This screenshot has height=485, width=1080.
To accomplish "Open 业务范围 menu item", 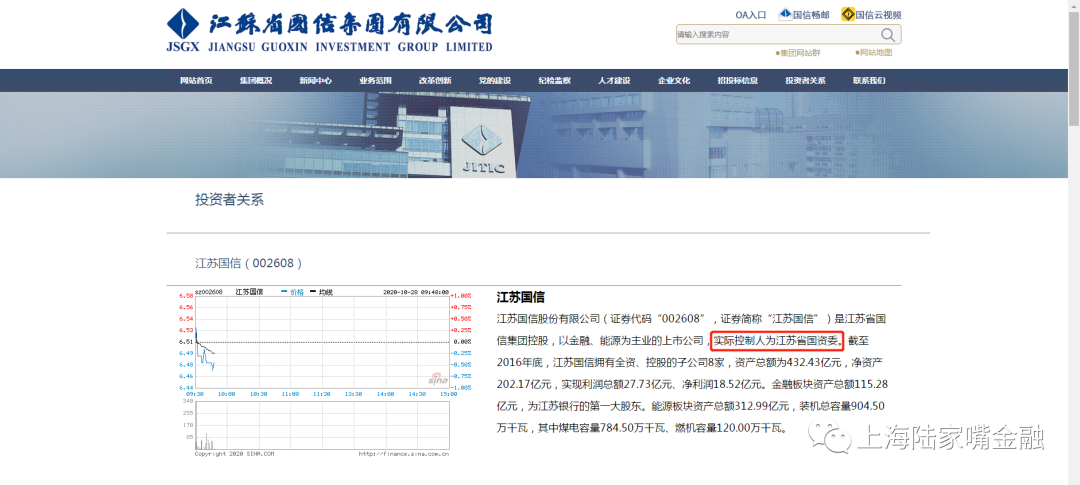I will tap(375, 81).
